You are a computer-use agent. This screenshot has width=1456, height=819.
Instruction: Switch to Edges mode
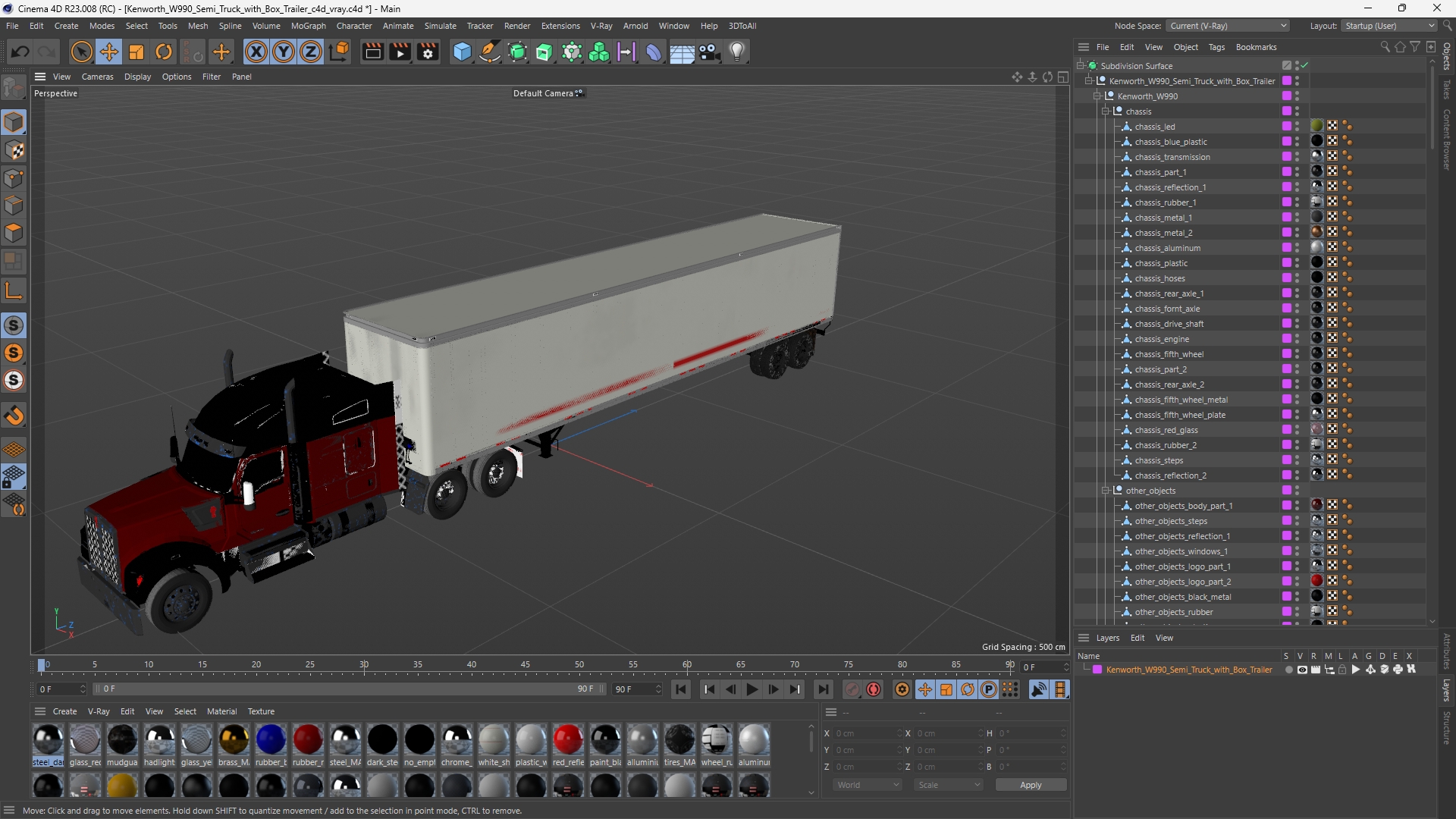pyautogui.click(x=14, y=206)
